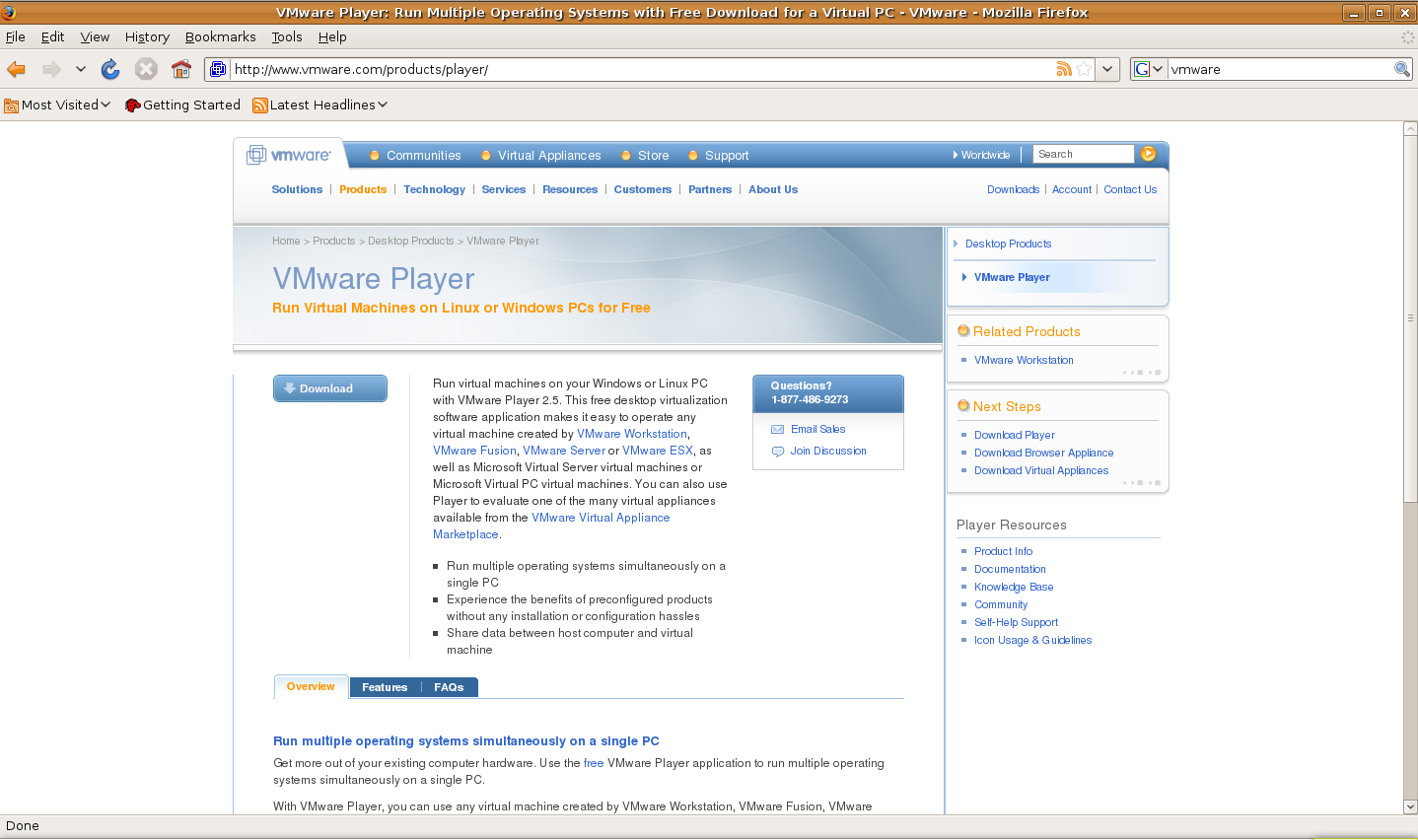Viewport: 1418px width, 840px height.
Task: Expand the Latest Headlines bookmarks menu
Action: [x=383, y=105]
